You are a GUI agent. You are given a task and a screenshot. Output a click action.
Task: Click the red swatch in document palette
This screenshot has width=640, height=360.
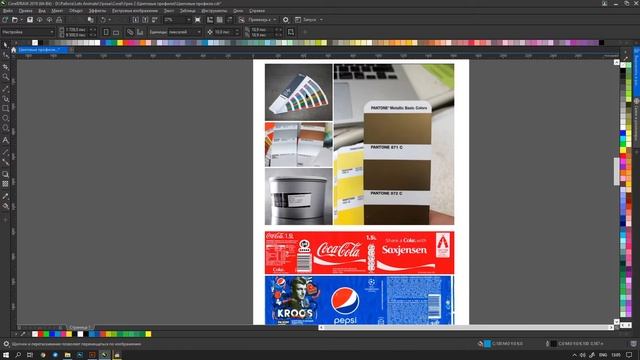40,334
